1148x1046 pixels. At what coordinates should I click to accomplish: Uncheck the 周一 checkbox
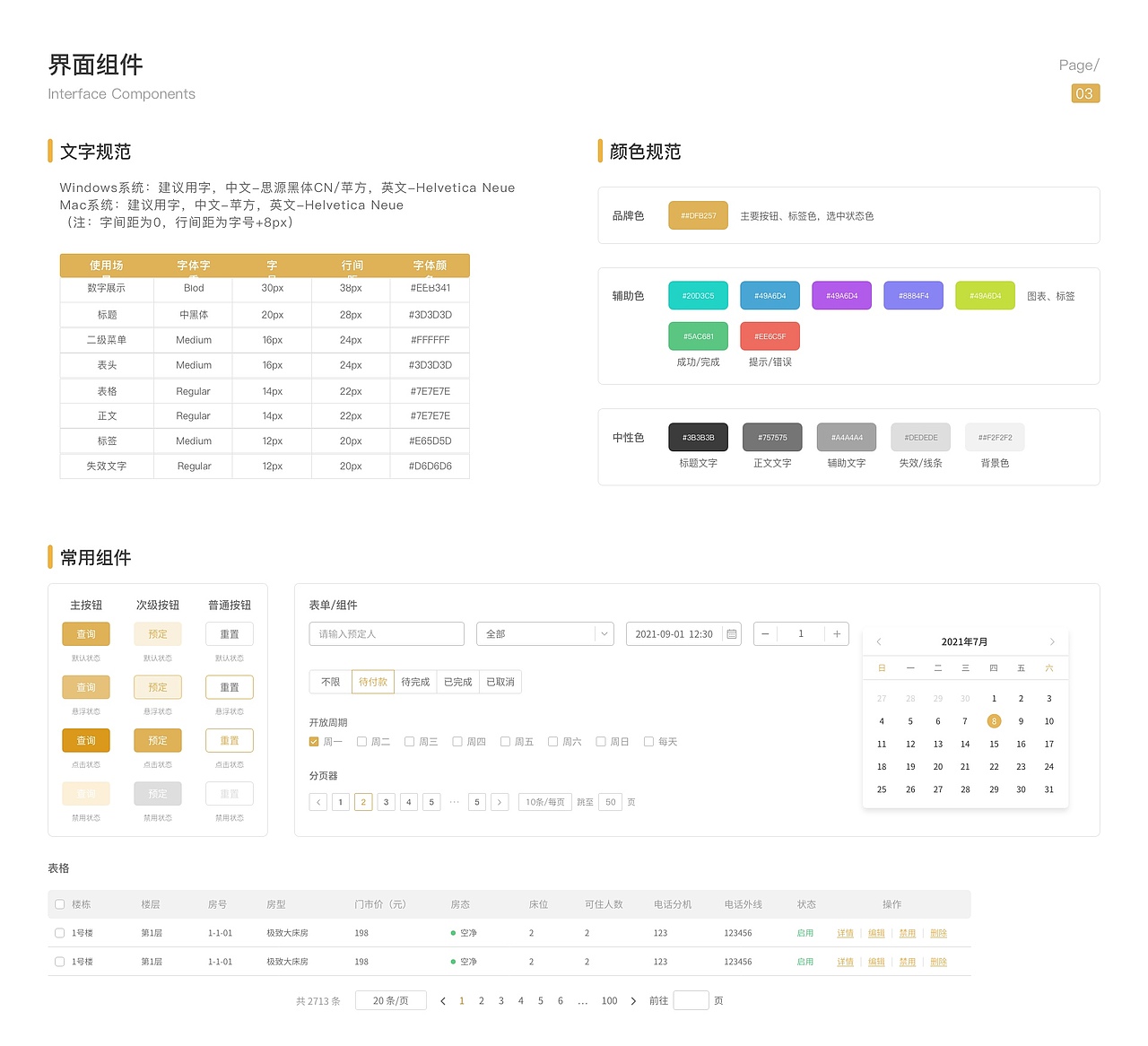click(x=314, y=741)
